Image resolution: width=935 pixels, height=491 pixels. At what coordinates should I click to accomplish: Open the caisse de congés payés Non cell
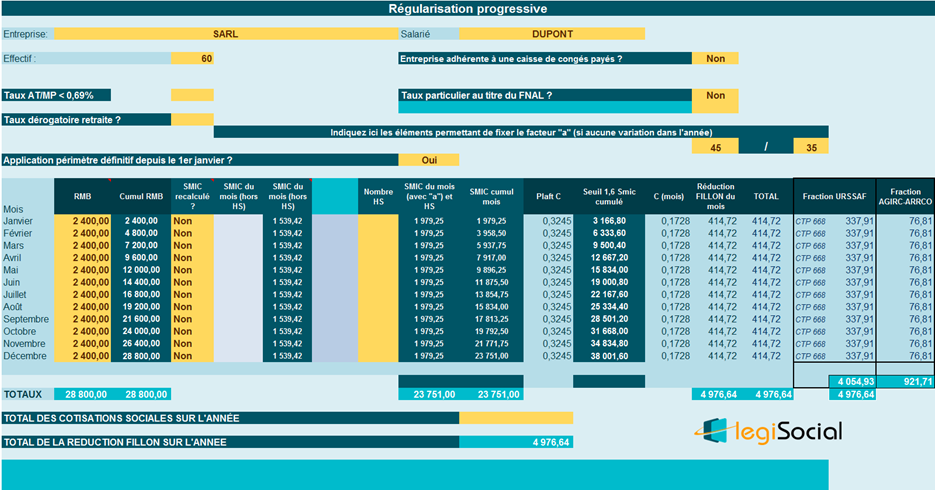715,58
